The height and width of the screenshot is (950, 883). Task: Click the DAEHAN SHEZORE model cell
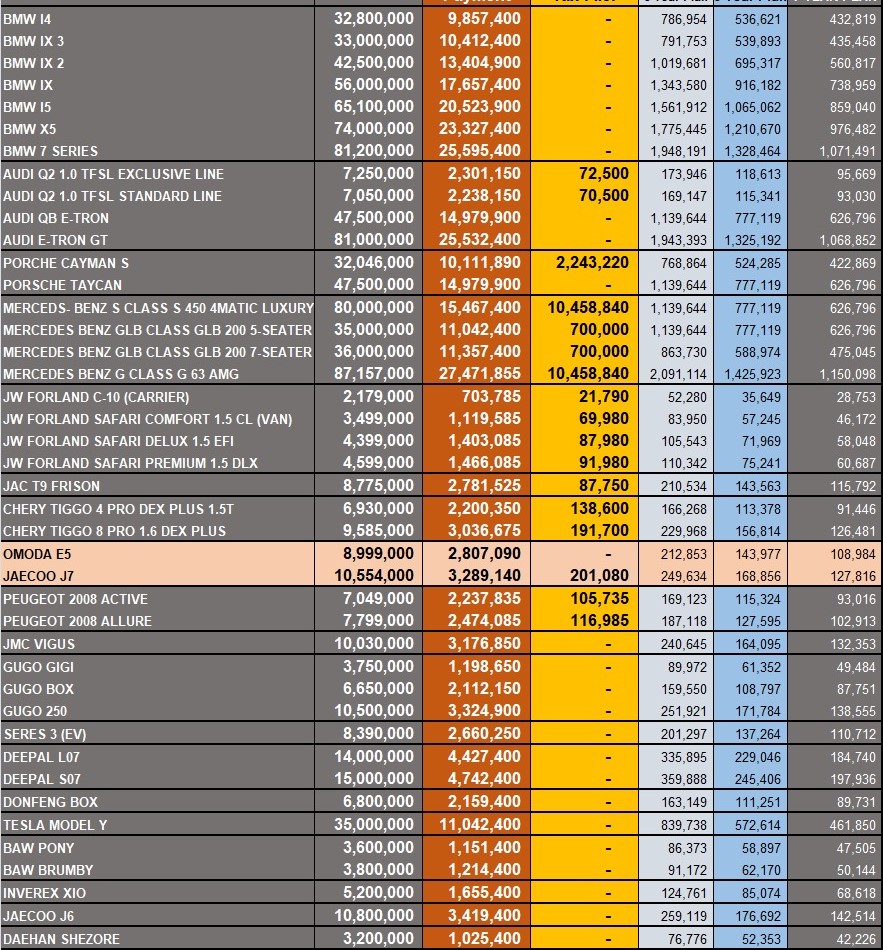[x=158, y=939]
